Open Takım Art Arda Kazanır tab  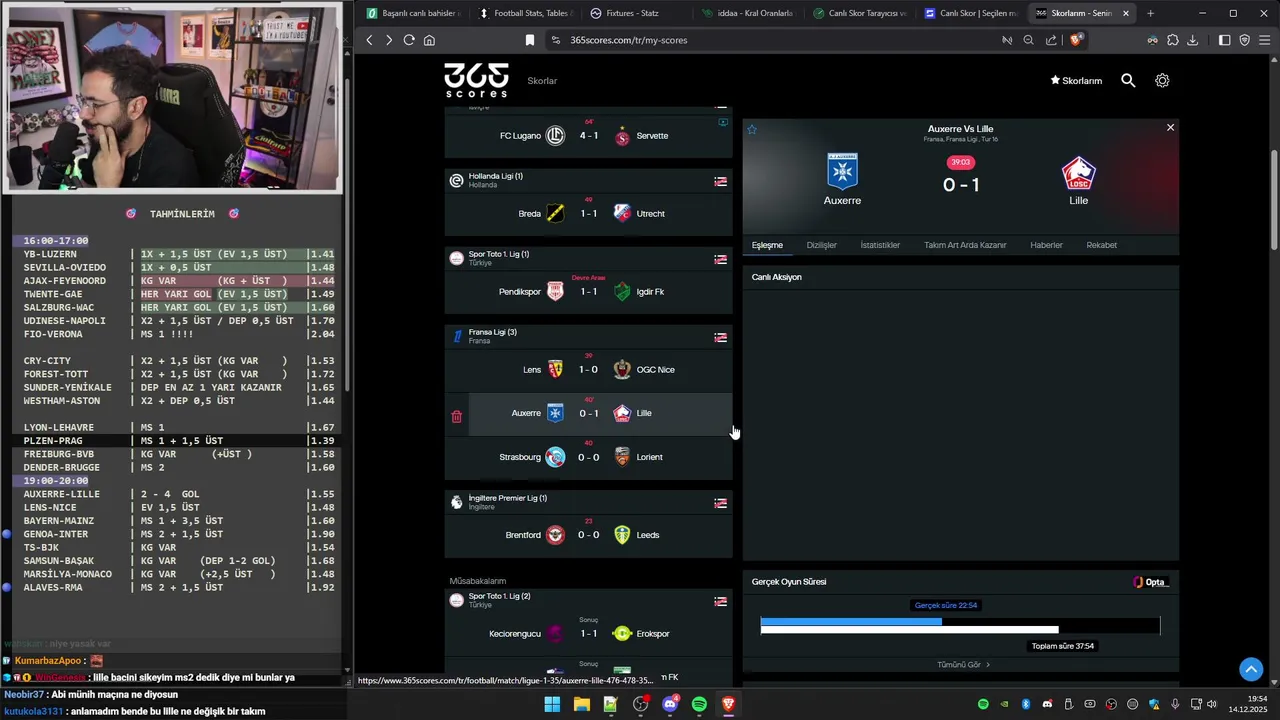pyautogui.click(x=965, y=245)
